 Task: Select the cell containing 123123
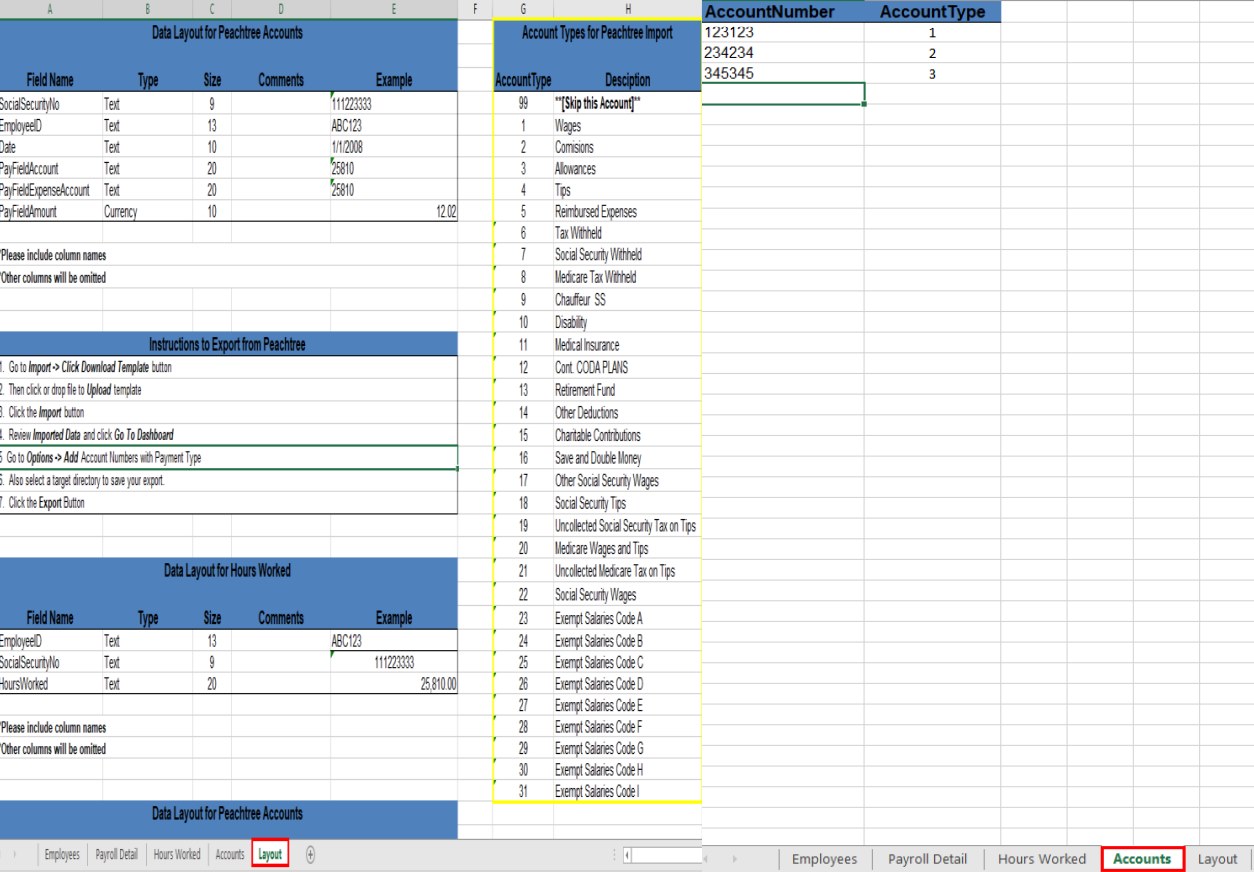(783, 32)
